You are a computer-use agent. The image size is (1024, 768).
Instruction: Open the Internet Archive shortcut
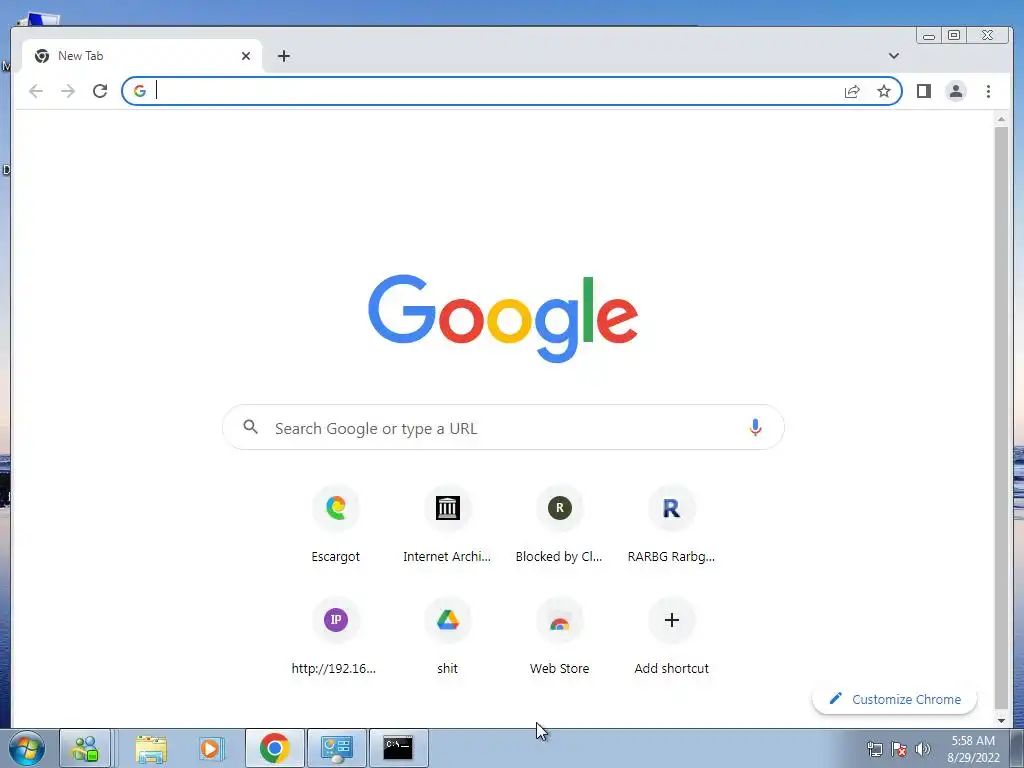click(447, 524)
